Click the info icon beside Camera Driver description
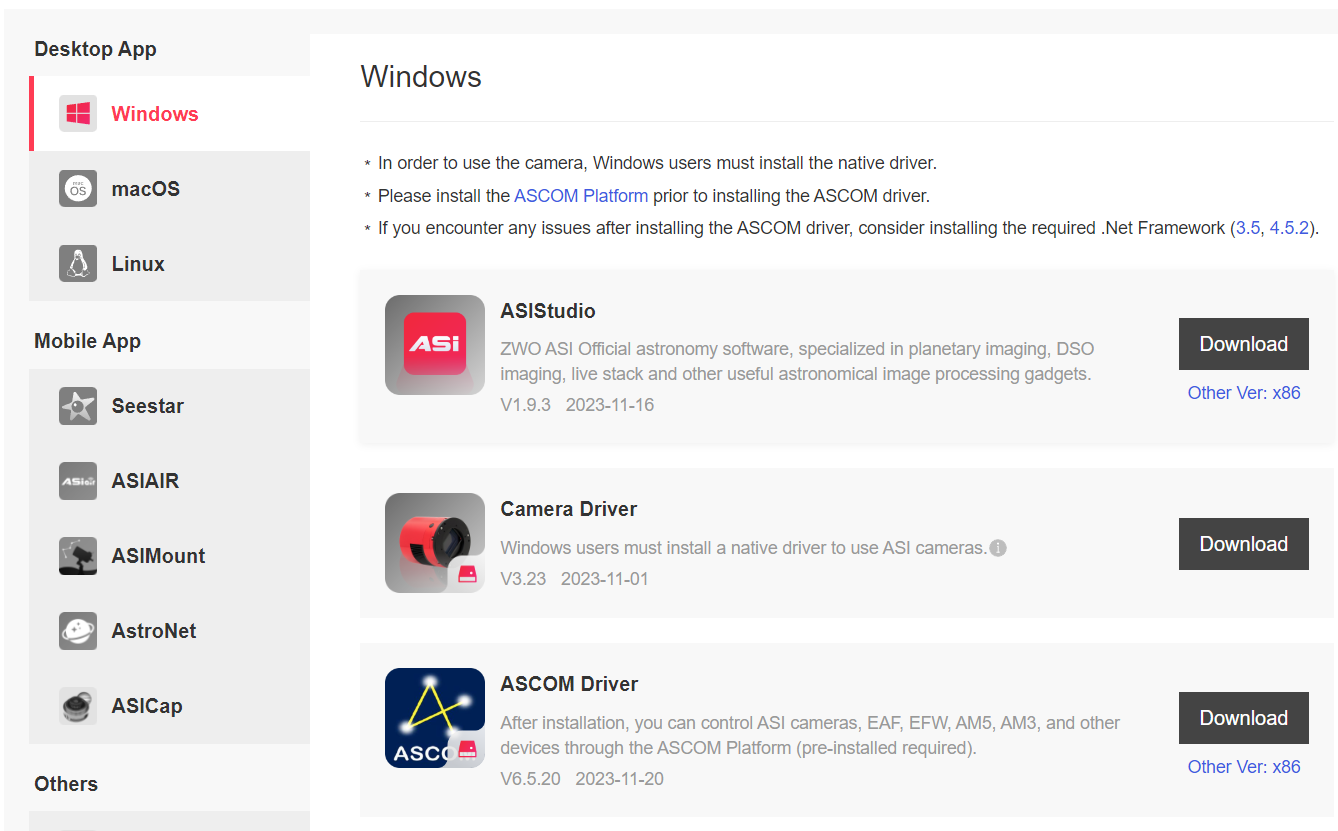1338x831 pixels. [x=998, y=548]
